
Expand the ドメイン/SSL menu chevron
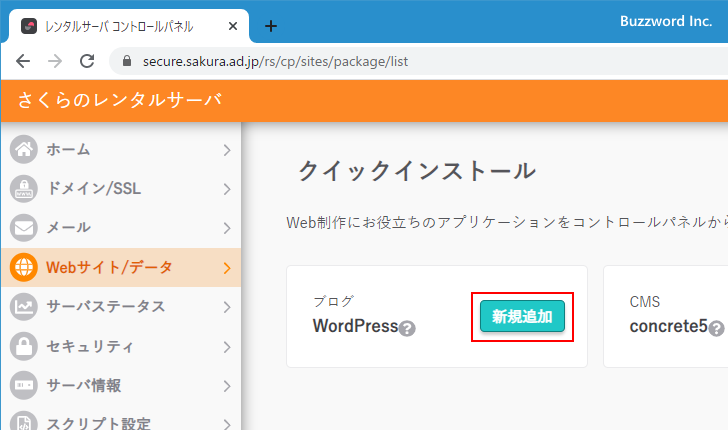(x=227, y=189)
